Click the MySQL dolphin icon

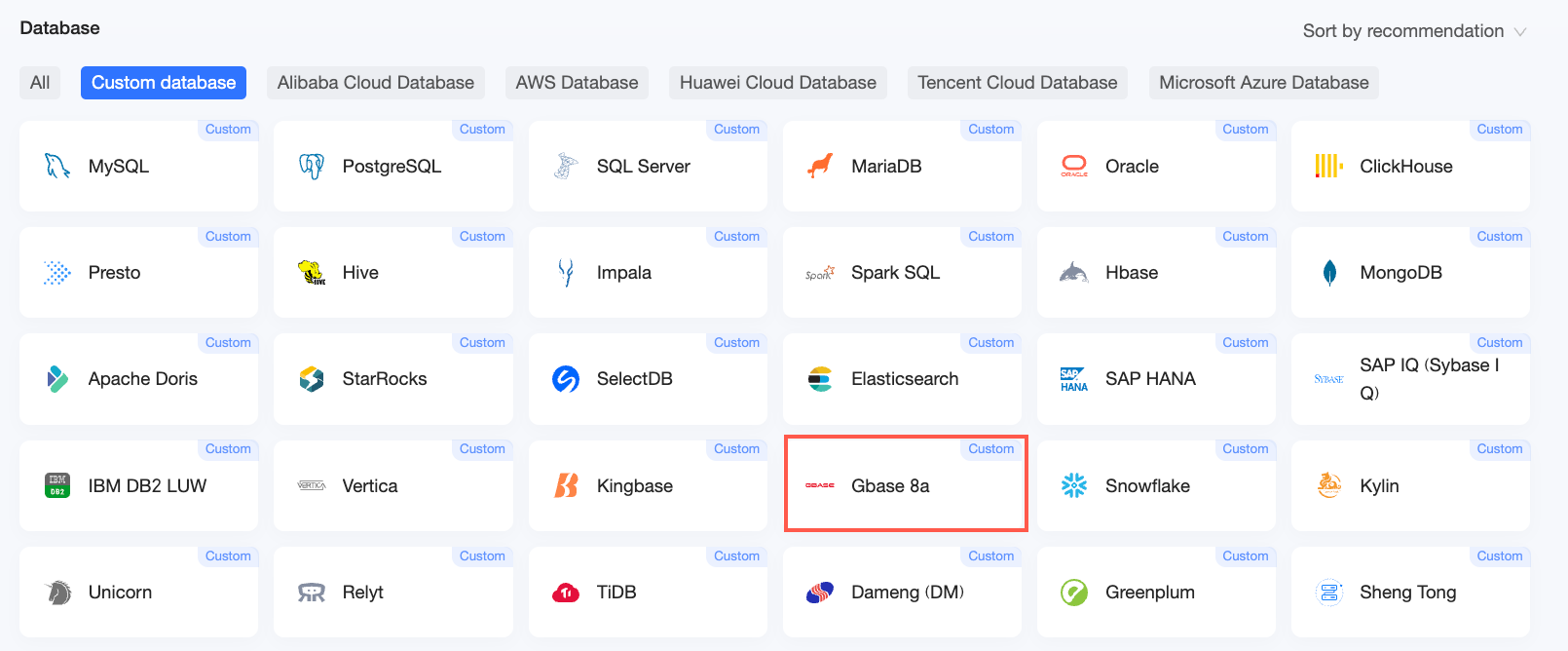(x=57, y=166)
